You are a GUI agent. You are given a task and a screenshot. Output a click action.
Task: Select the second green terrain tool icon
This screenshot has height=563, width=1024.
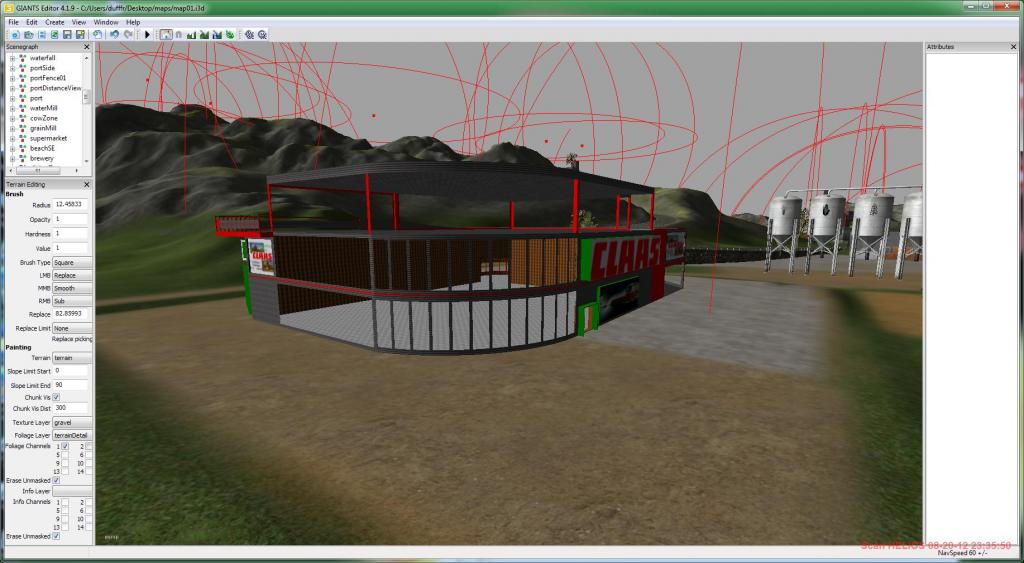coord(204,35)
